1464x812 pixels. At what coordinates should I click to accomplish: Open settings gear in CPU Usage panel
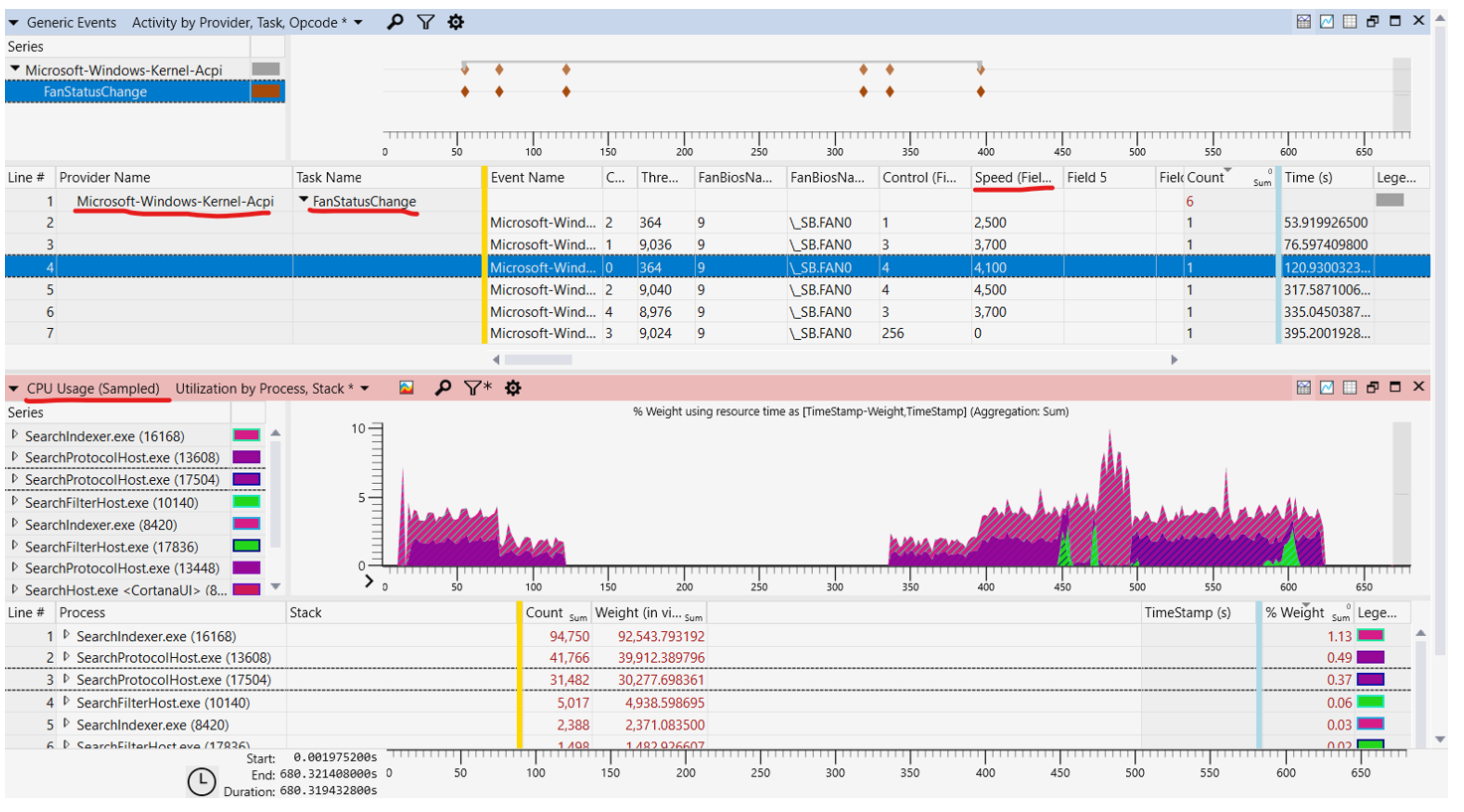coord(513,388)
